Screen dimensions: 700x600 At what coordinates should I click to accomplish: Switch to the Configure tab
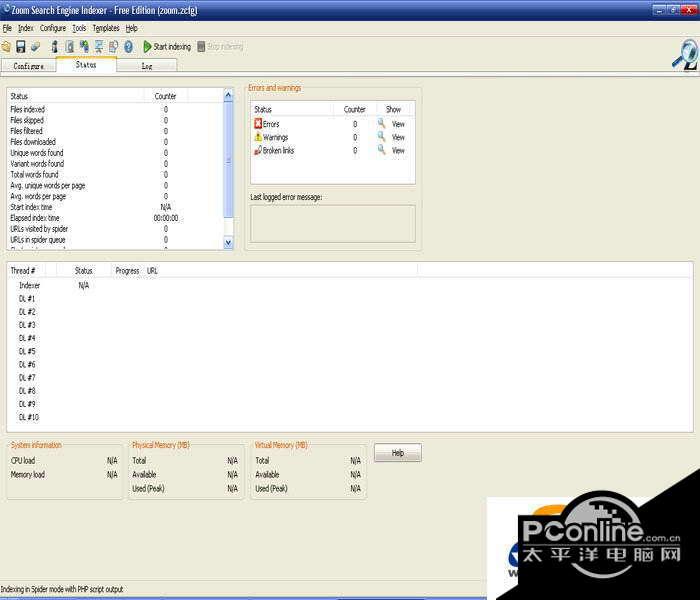tap(29, 66)
